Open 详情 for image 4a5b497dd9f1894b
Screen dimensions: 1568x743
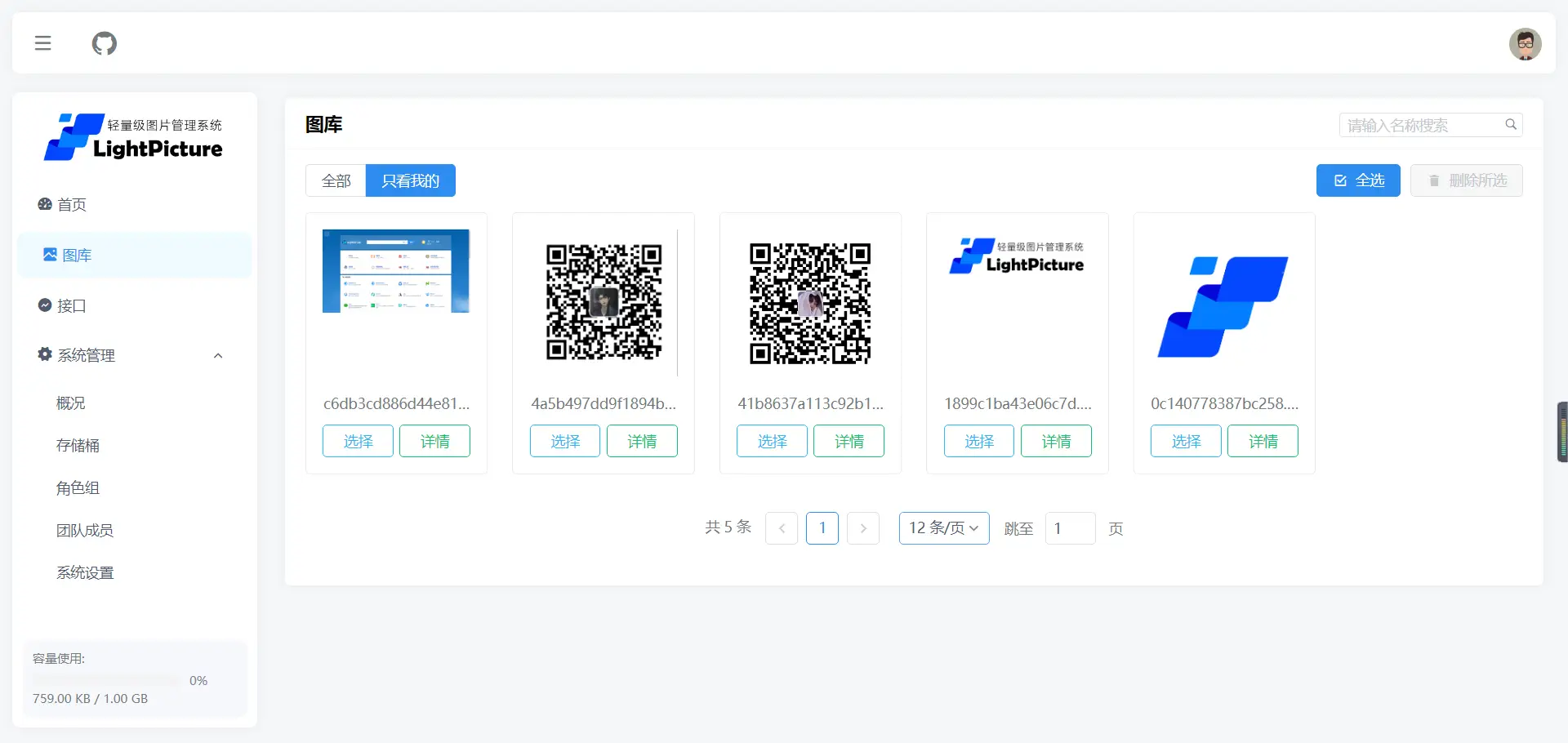click(642, 441)
